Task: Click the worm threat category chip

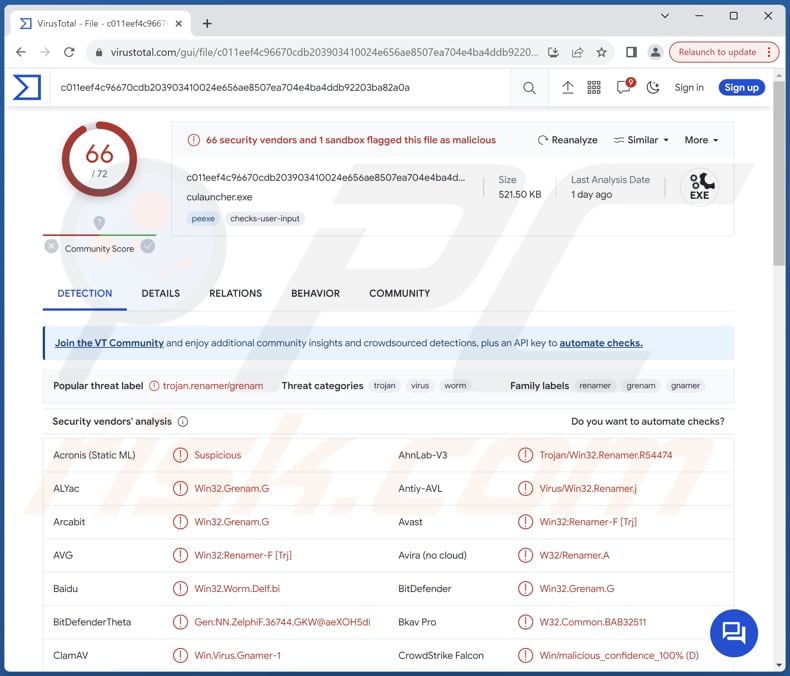Action: 455,386
